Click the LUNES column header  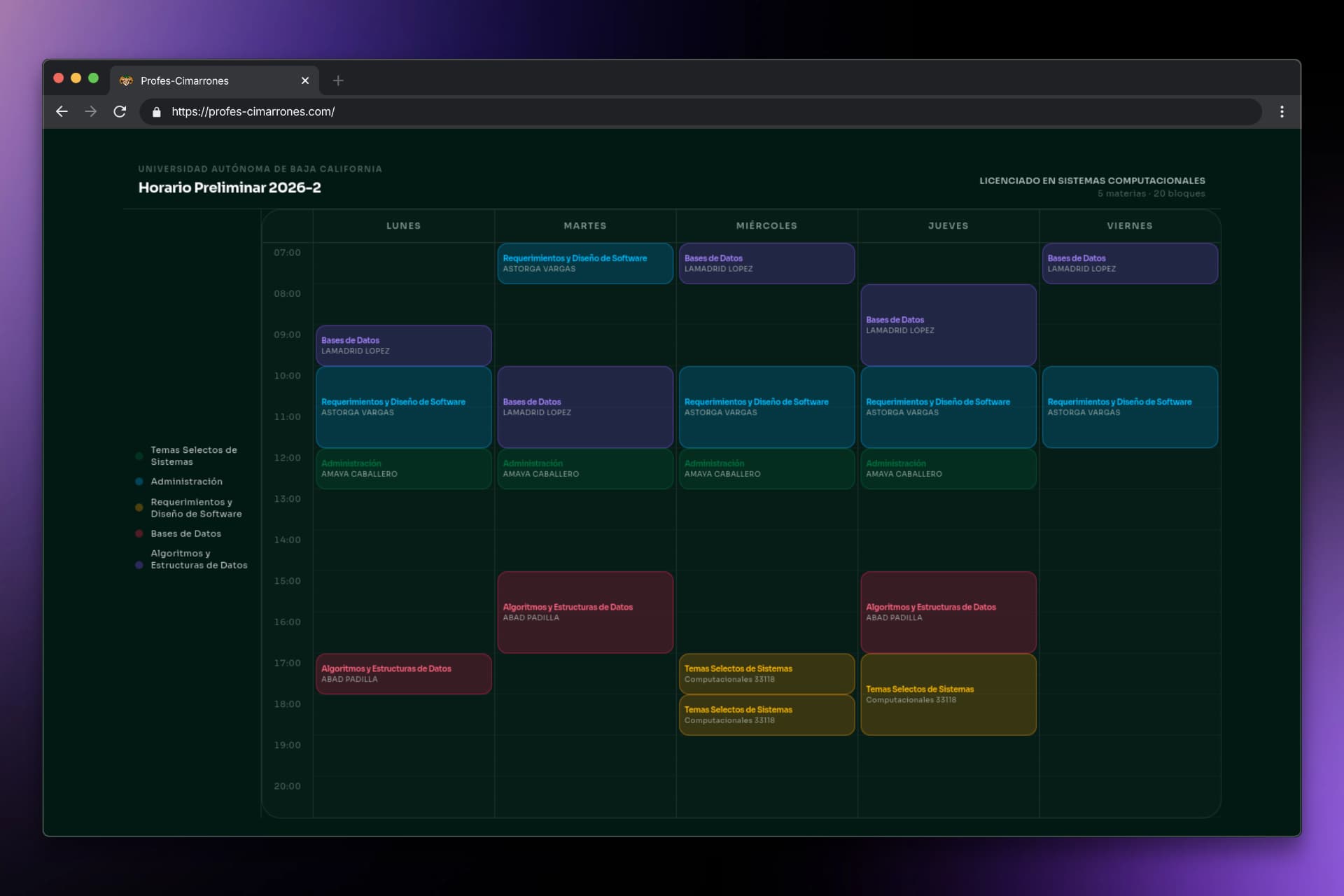pyautogui.click(x=404, y=225)
